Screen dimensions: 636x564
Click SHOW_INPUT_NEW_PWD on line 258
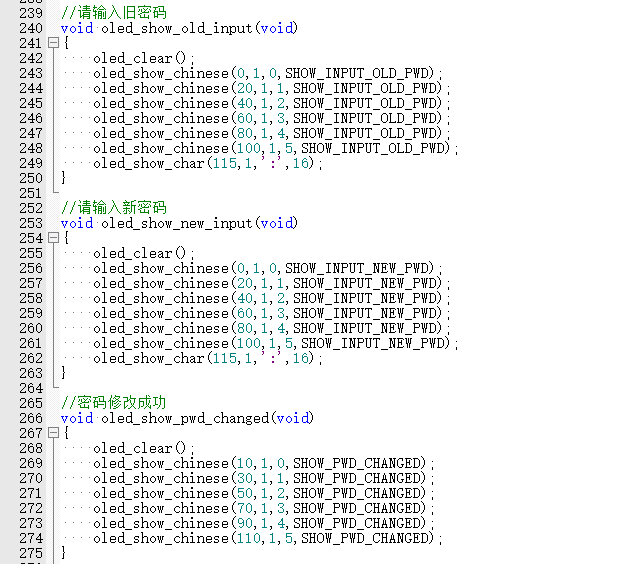tap(365, 298)
